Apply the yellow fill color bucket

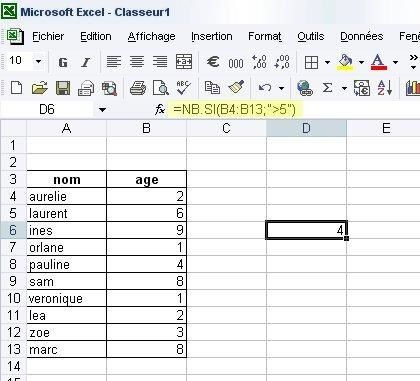345,62
